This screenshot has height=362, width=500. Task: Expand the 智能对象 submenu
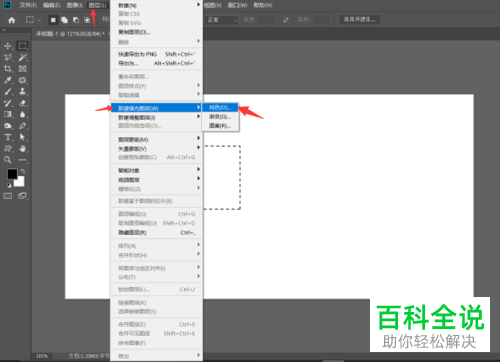(156, 170)
